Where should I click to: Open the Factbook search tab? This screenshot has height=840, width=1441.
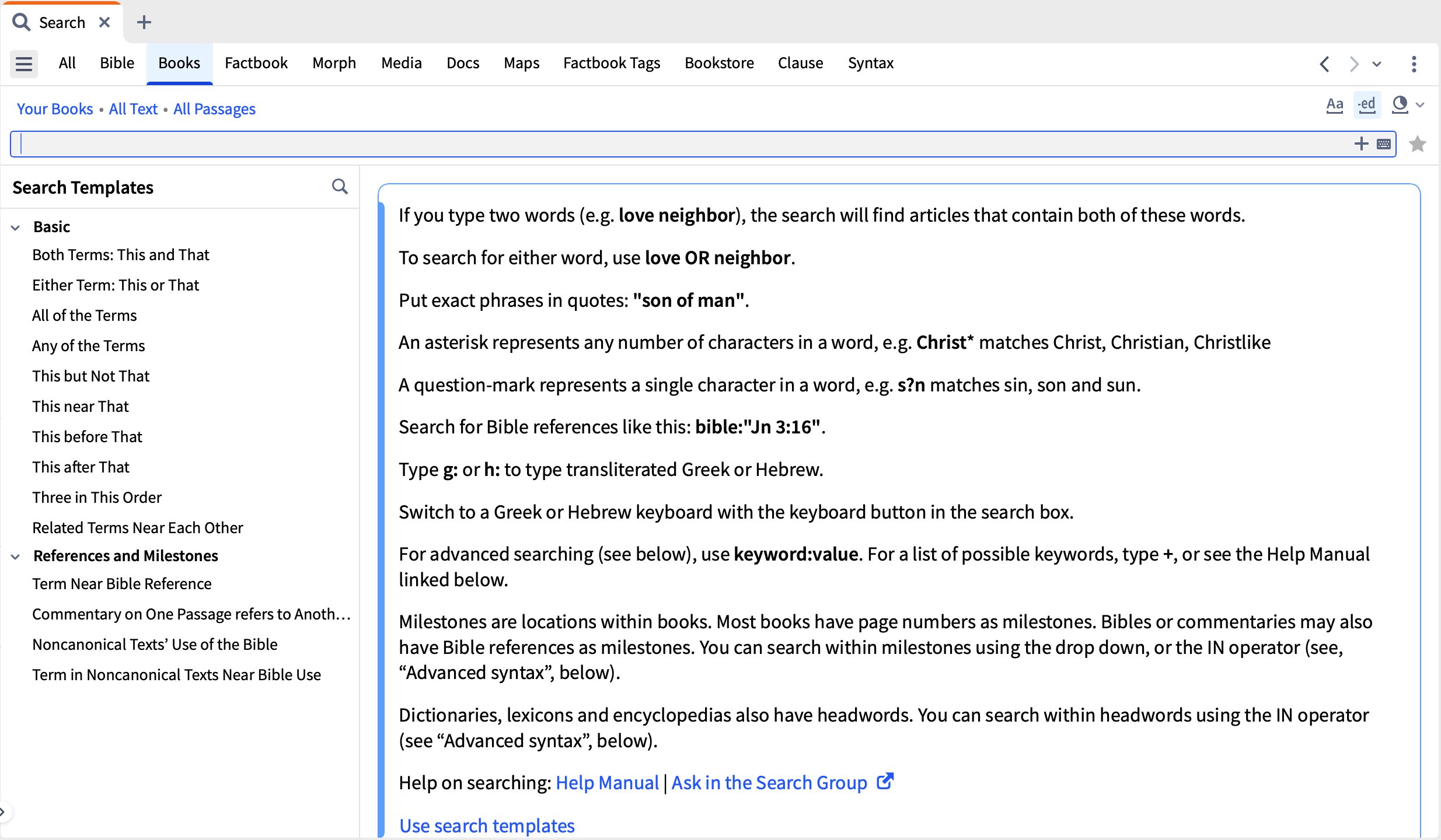(256, 63)
